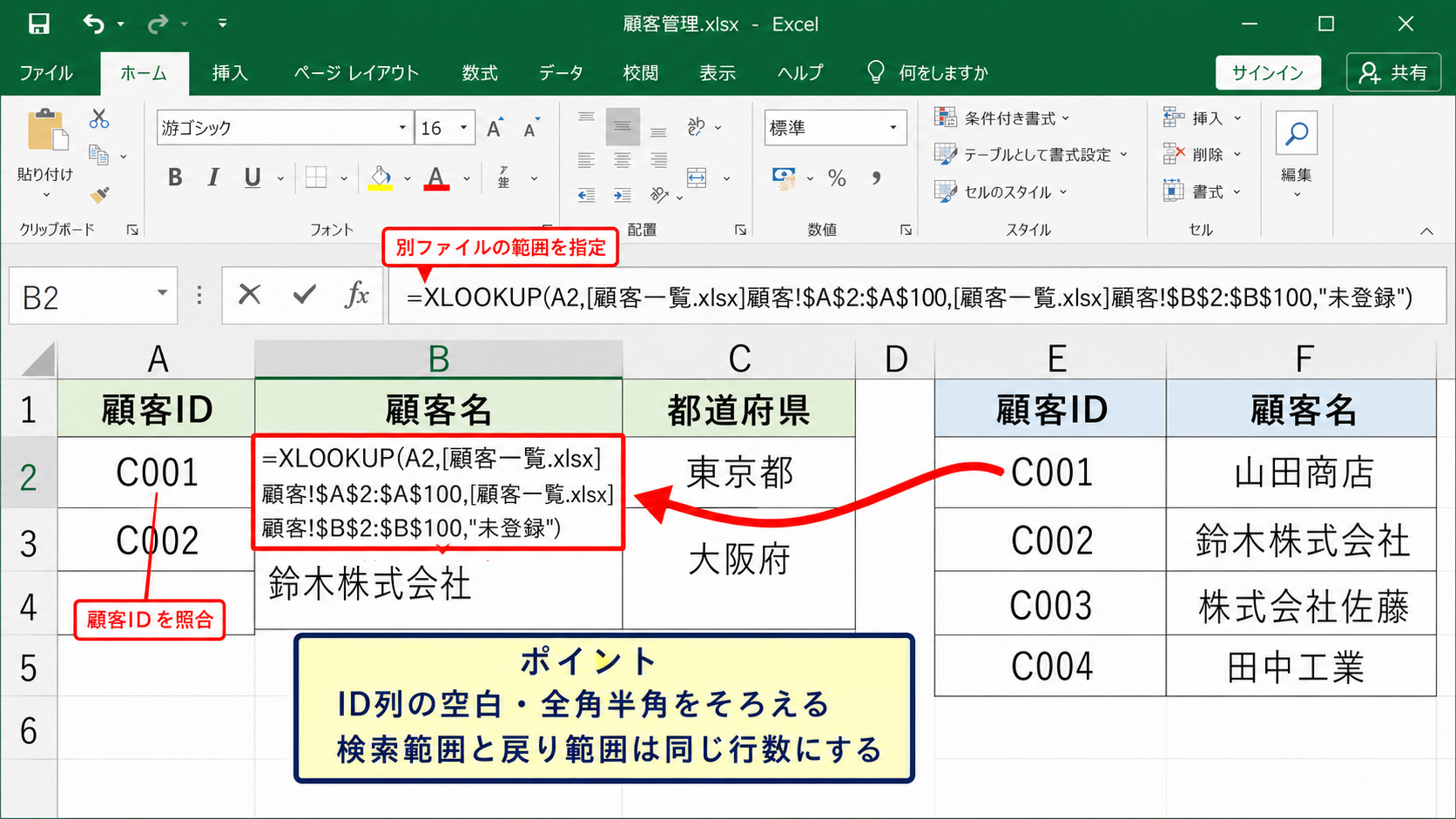Toggle Underline formatting
This screenshot has width=1456, height=819.
(253, 178)
